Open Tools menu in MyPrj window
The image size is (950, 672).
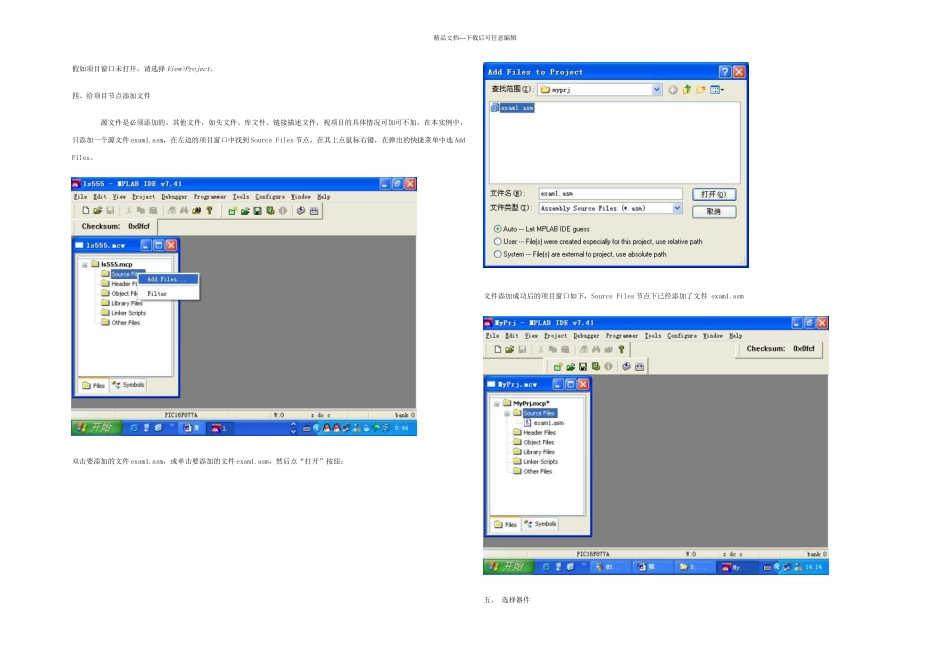pyautogui.click(x=653, y=336)
